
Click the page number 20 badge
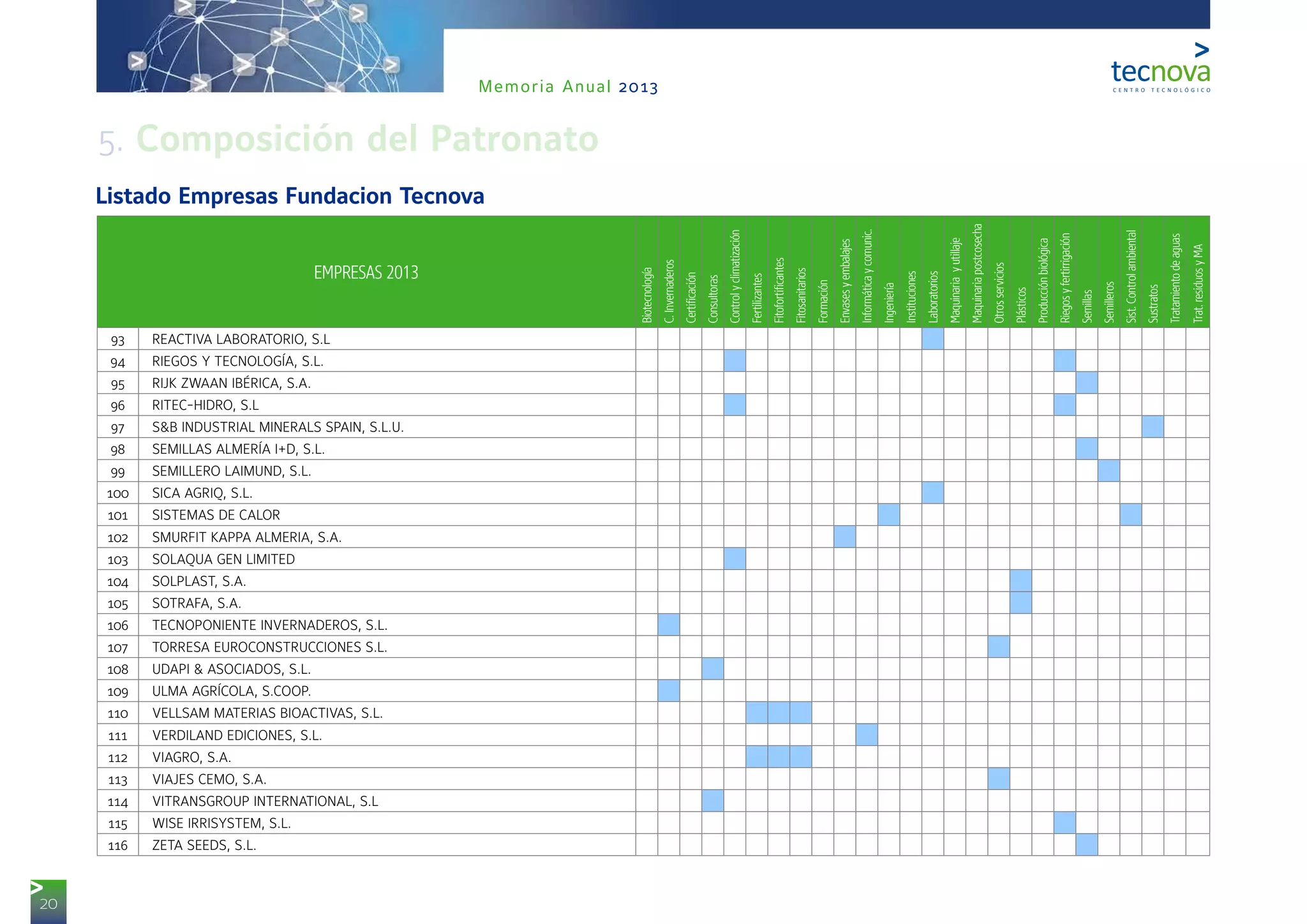[x=49, y=903]
